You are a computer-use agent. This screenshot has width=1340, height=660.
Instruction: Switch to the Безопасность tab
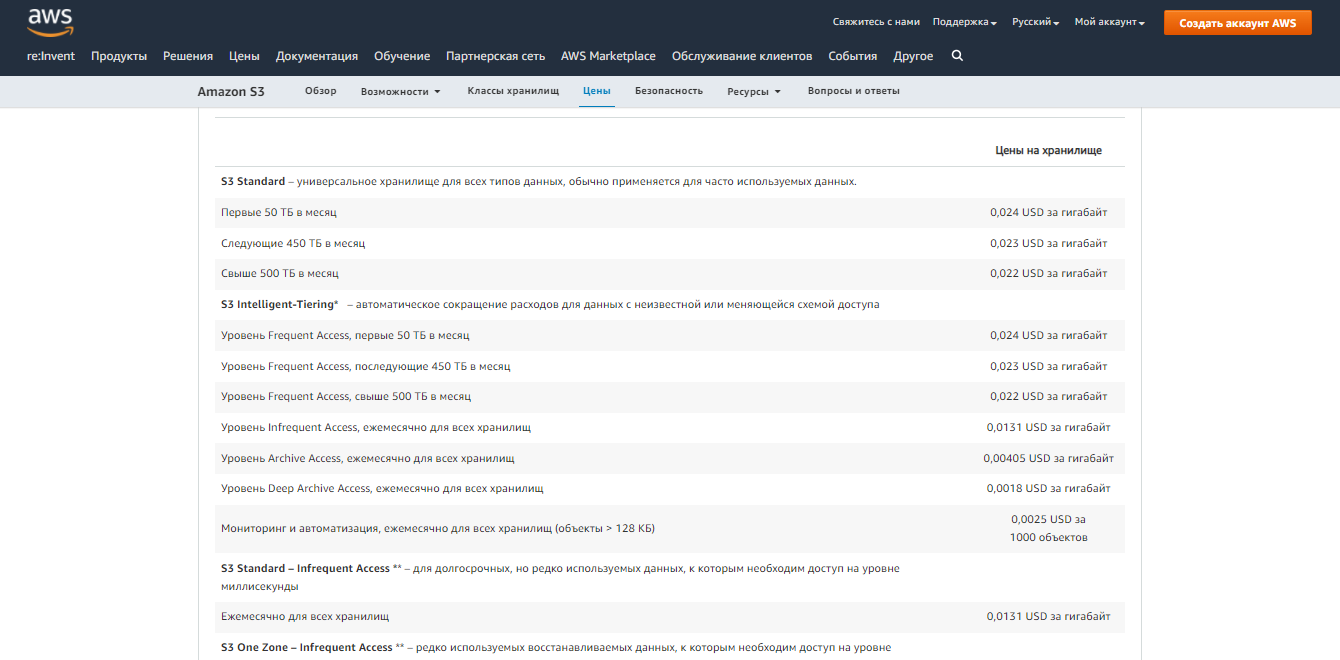(x=669, y=91)
